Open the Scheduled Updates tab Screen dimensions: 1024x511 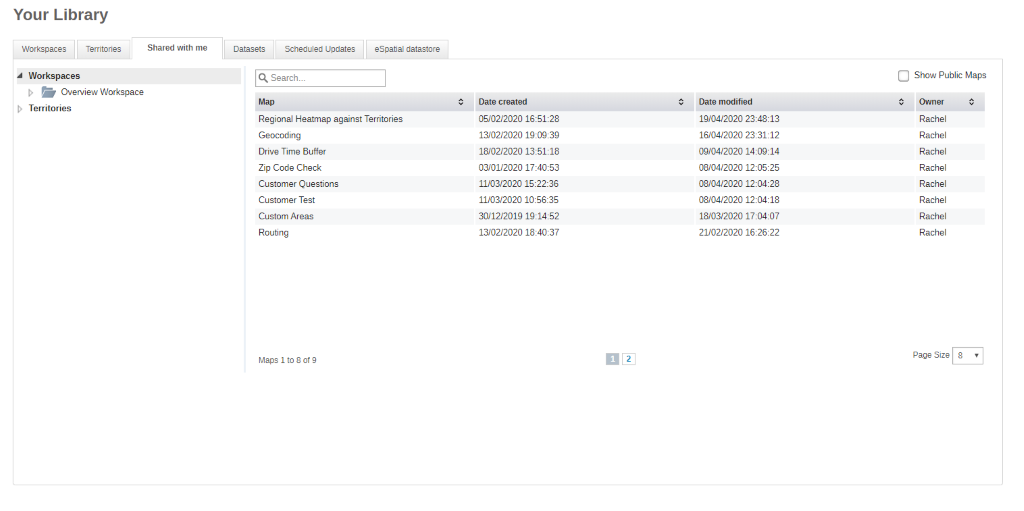point(320,49)
